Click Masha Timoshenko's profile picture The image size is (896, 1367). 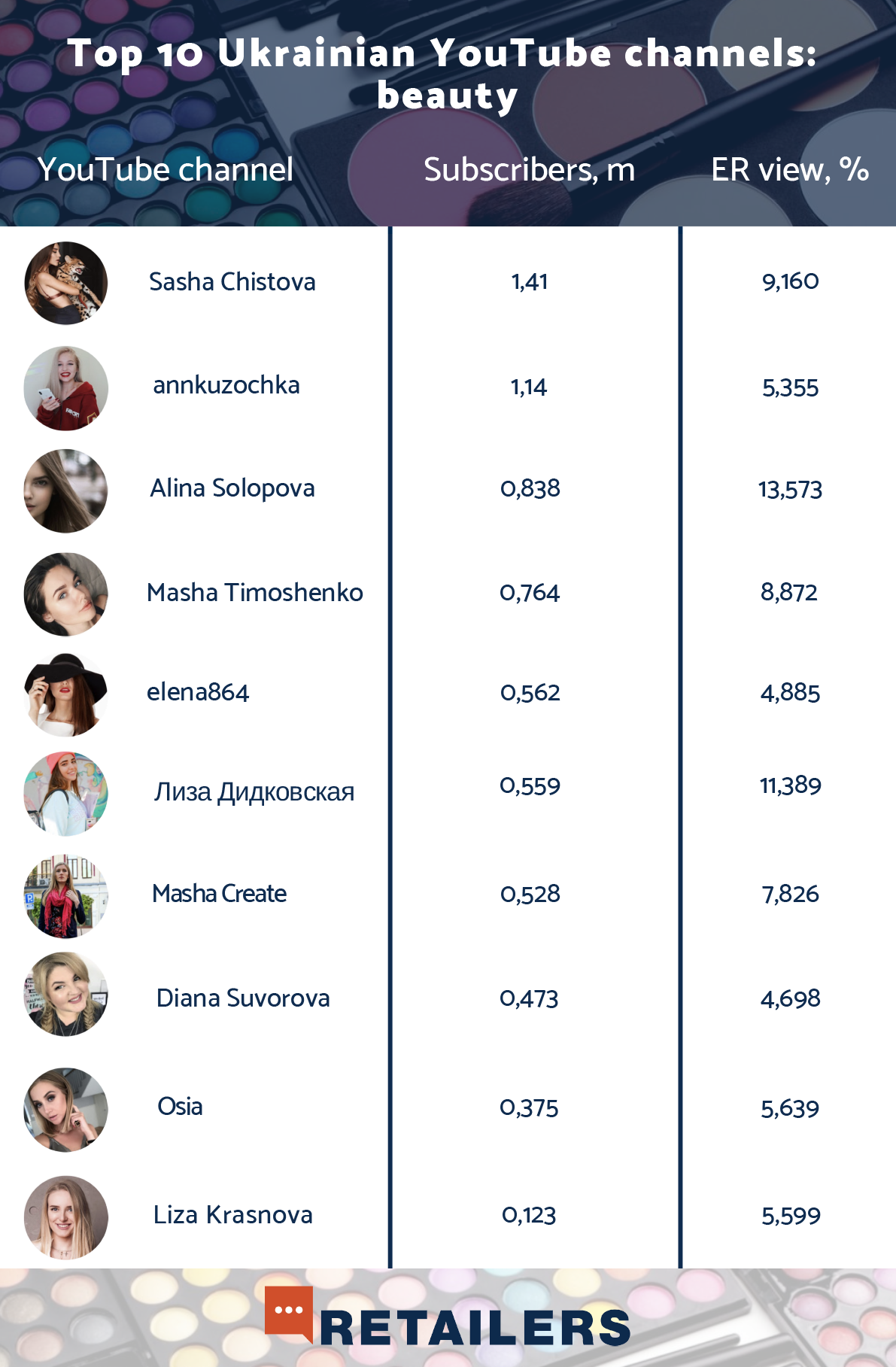click(x=66, y=594)
